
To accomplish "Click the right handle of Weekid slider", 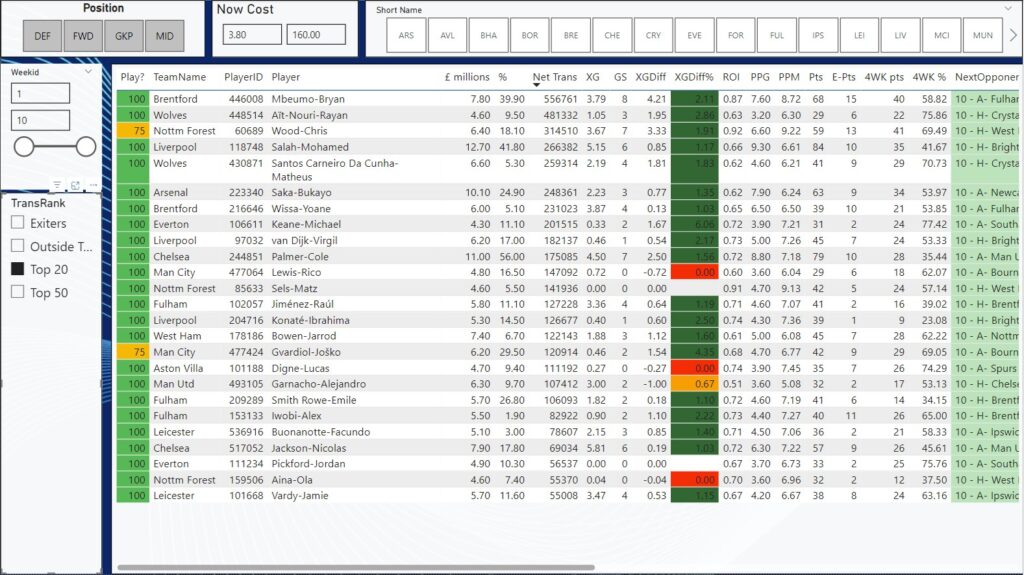I will click(x=86, y=147).
